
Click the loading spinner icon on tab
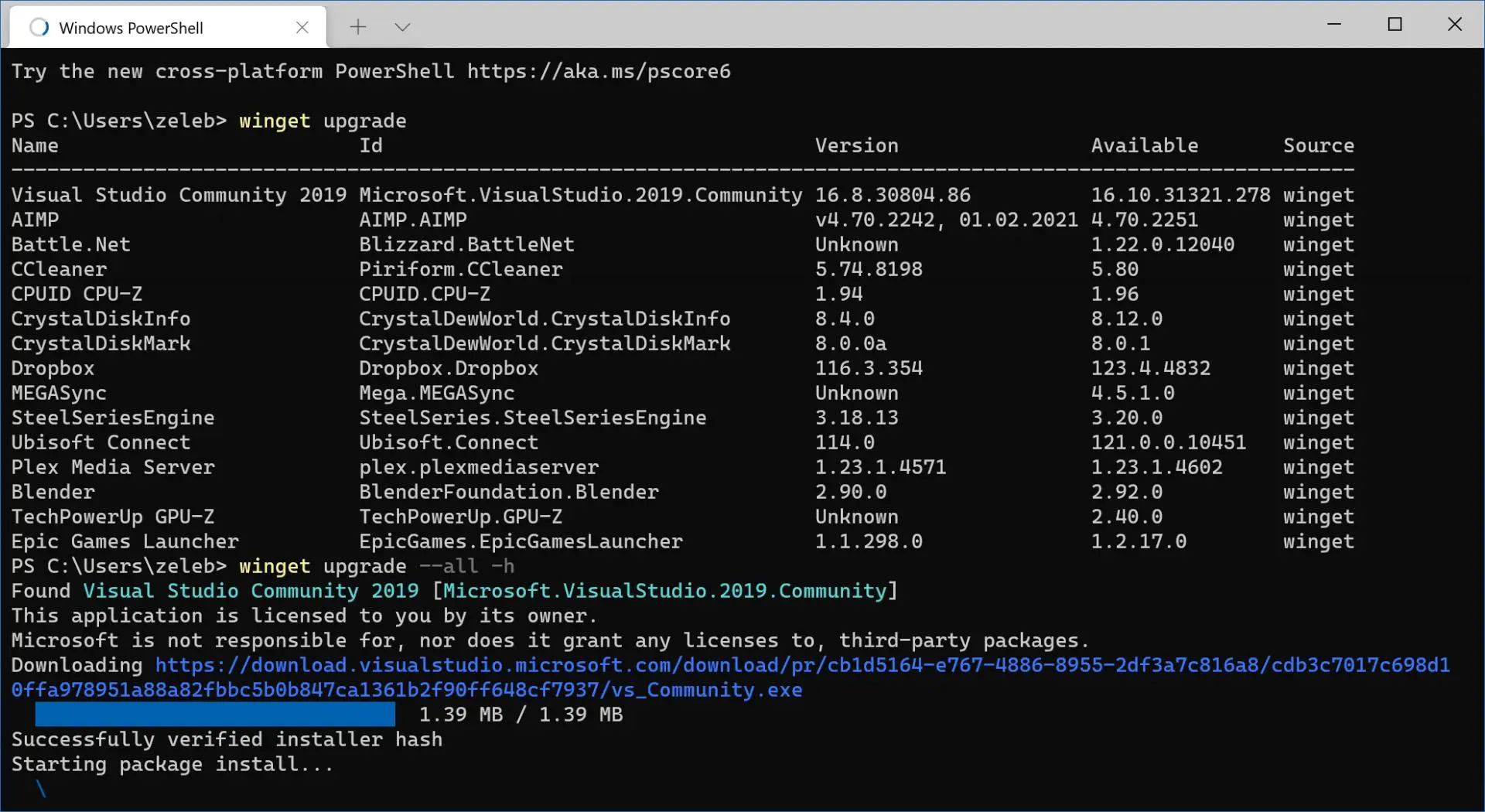tap(39, 28)
